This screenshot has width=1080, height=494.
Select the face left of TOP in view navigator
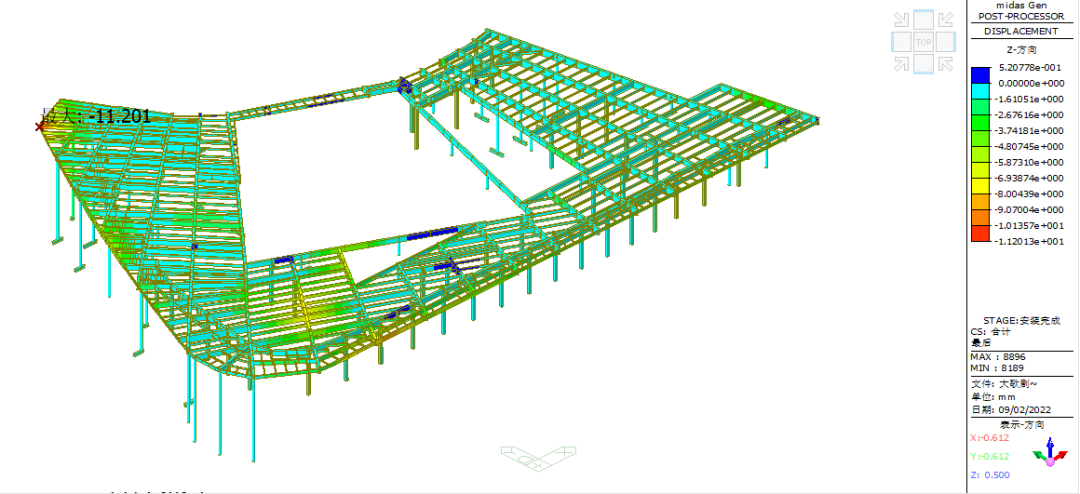pyautogui.click(x=901, y=42)
